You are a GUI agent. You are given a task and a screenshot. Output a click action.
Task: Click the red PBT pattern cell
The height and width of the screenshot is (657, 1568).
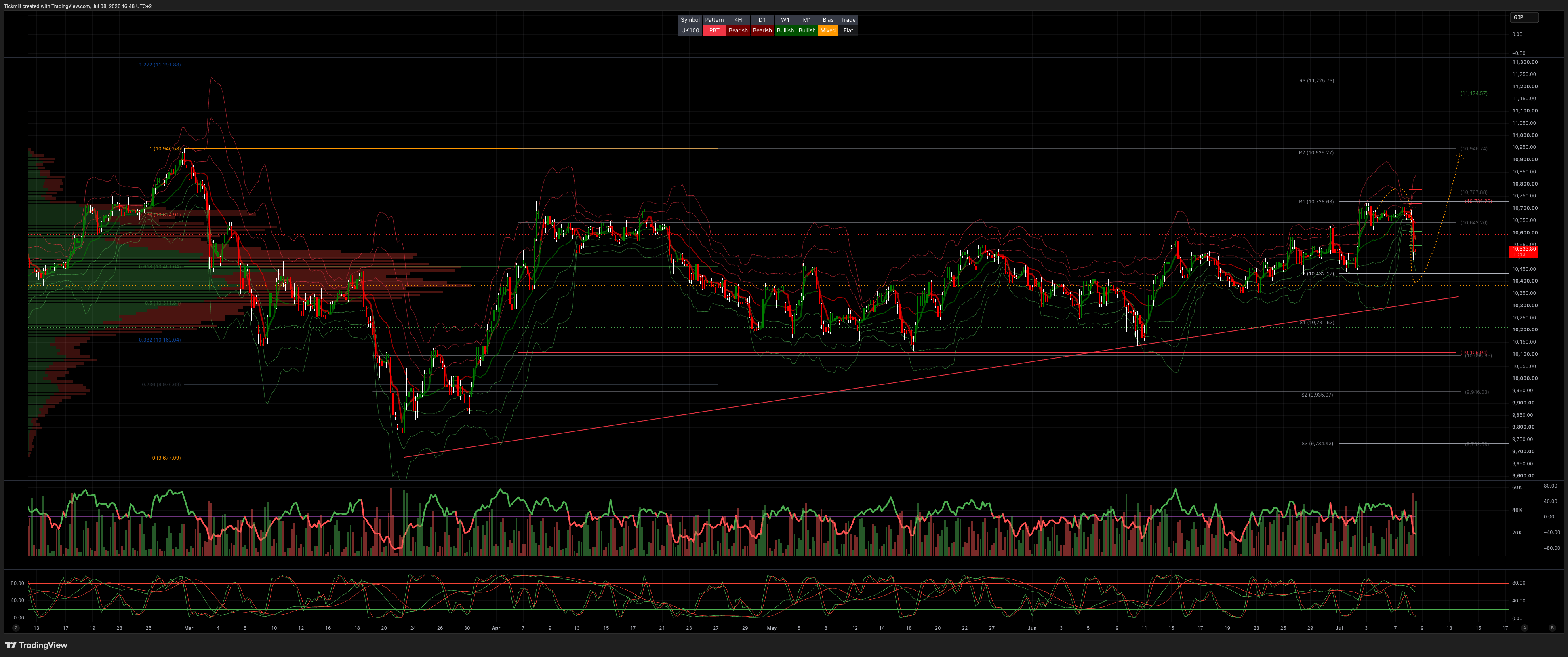[x=714, y=30]
